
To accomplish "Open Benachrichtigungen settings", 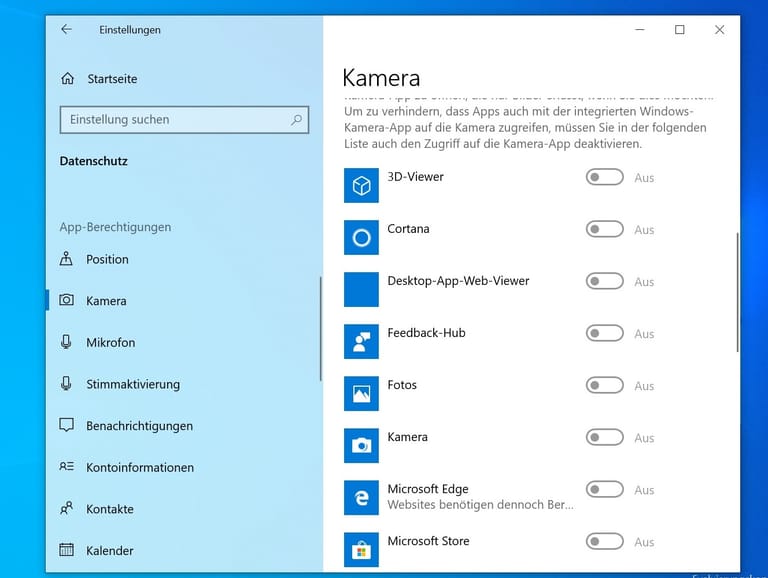I will pyautogui.click(x=183, y=426).
